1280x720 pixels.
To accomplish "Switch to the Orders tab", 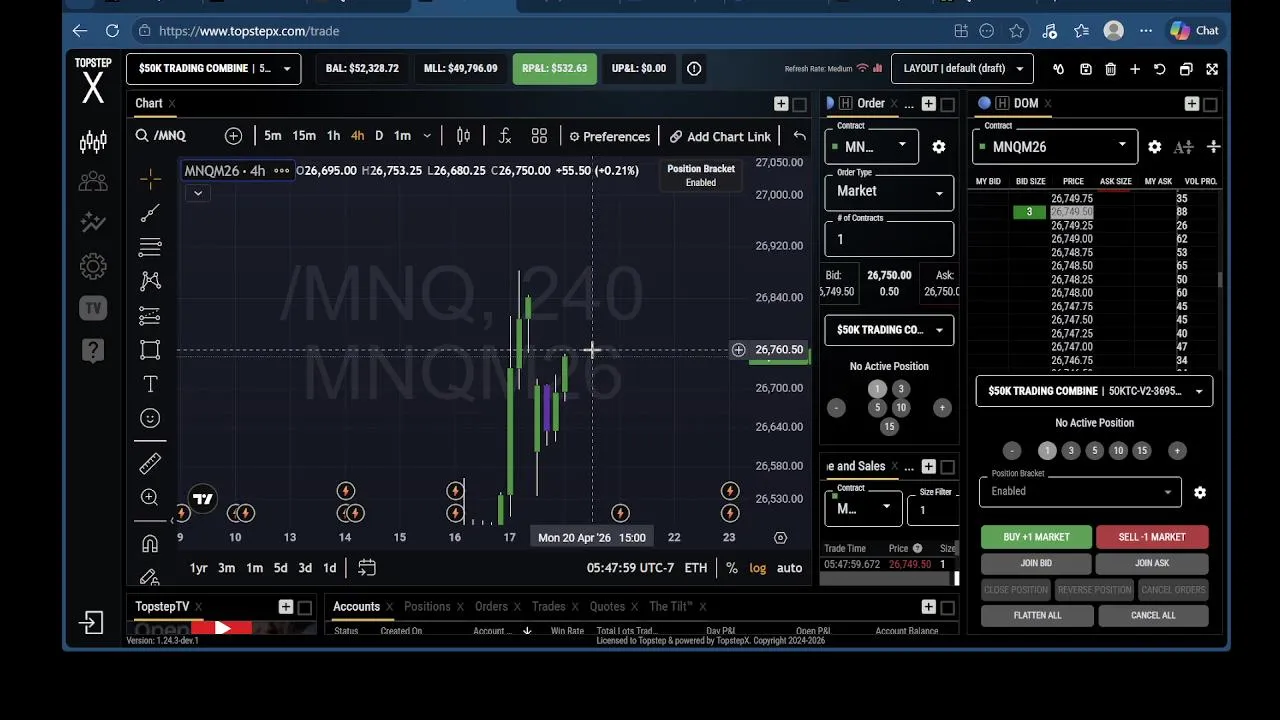I will coord(491,607).
